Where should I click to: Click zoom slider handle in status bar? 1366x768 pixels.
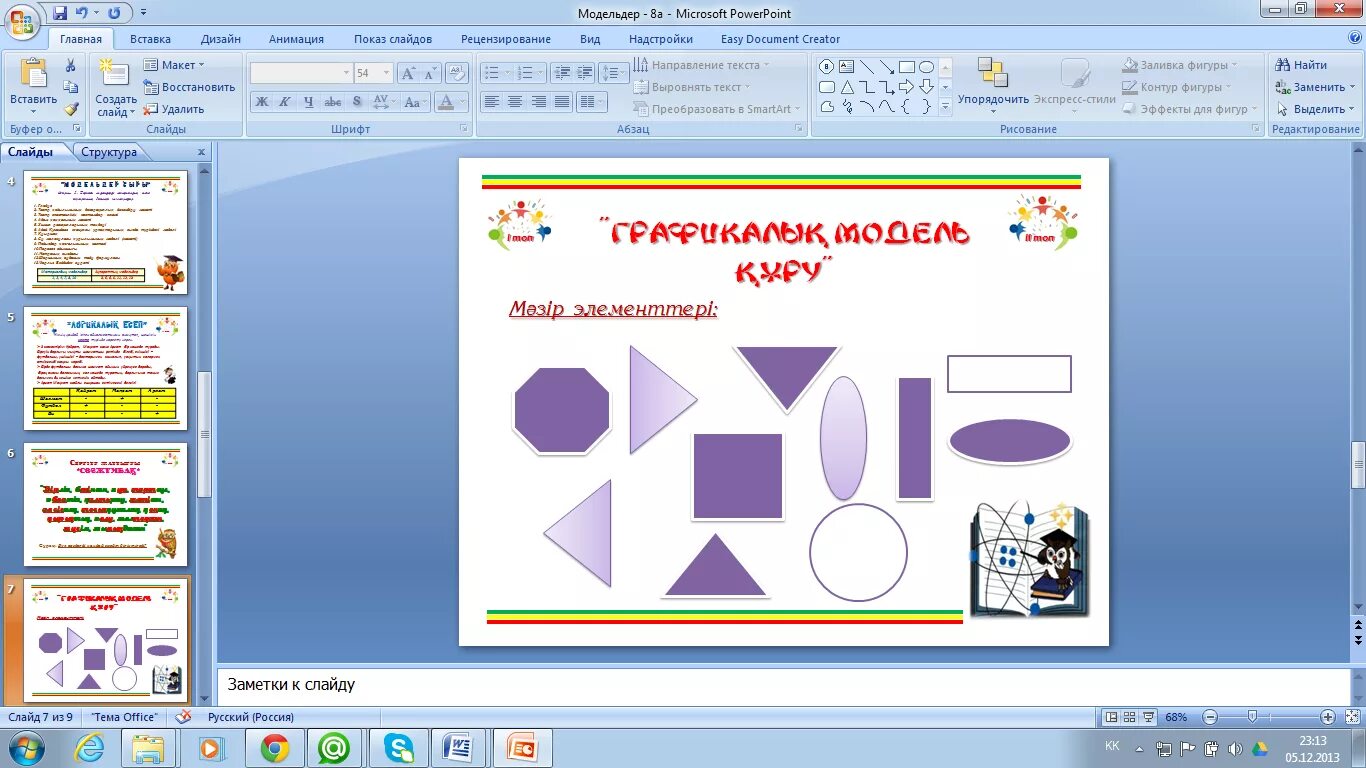(x=1252, y=717)
